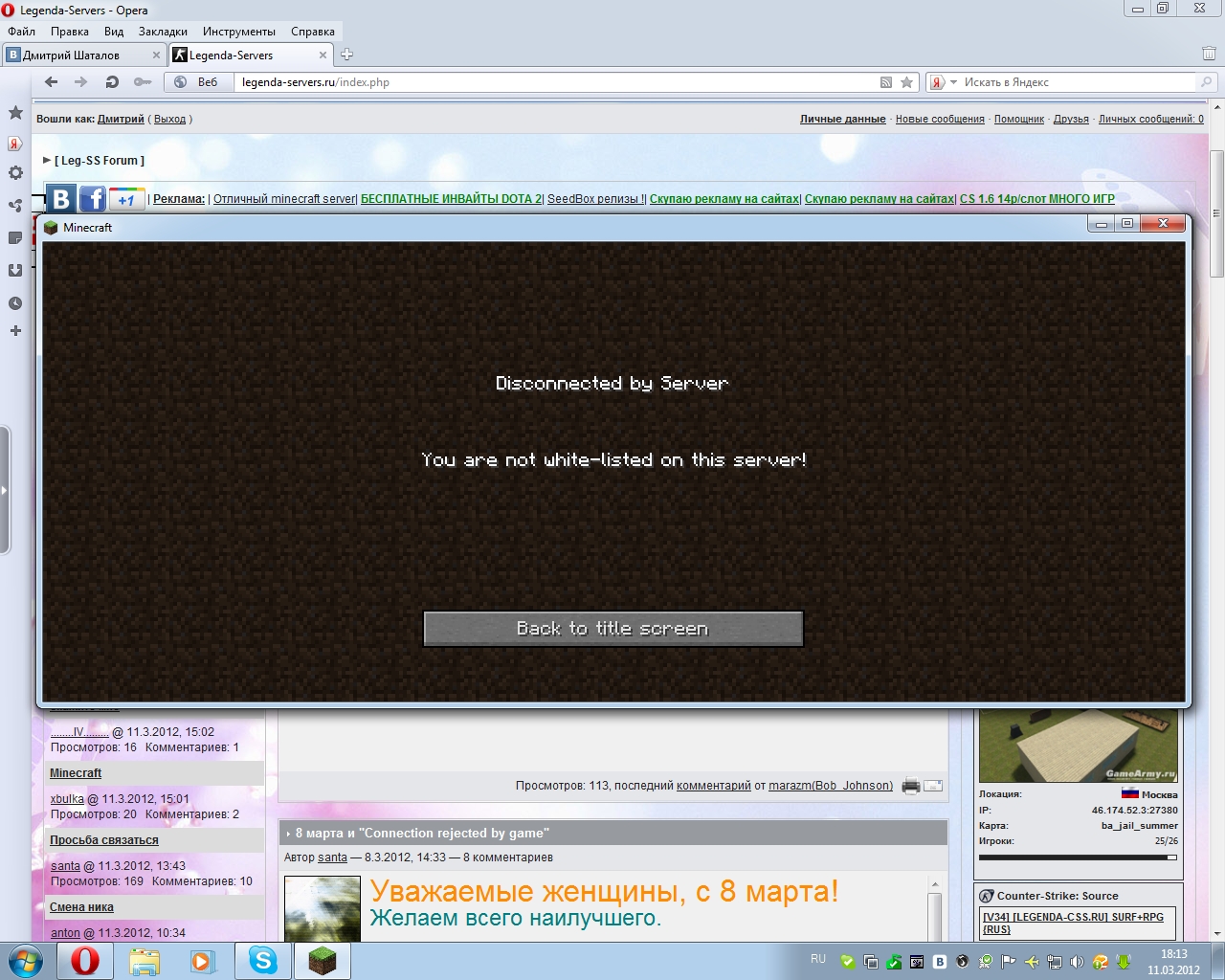This screenshot has height=980, width=1225.
Task: Go back in Opera navigation
Action: pyautogui.click(x=52, y=82)
